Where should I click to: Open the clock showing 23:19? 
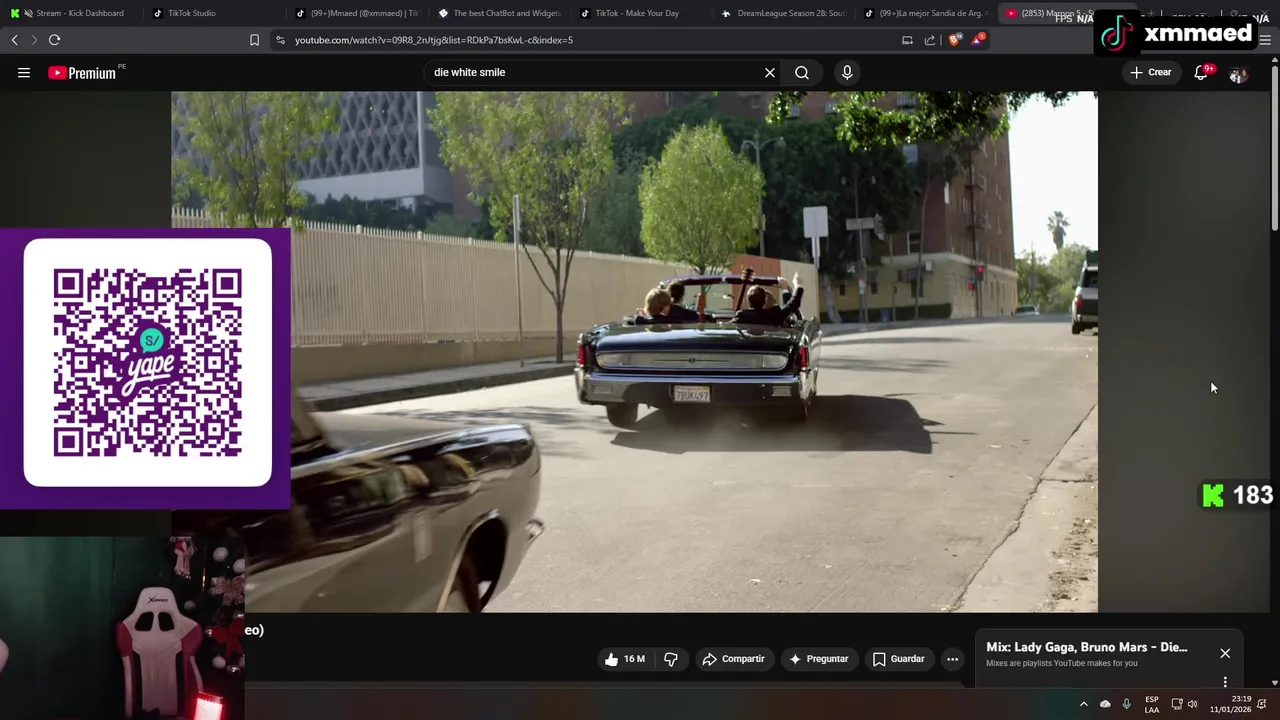coord(1230,704)
